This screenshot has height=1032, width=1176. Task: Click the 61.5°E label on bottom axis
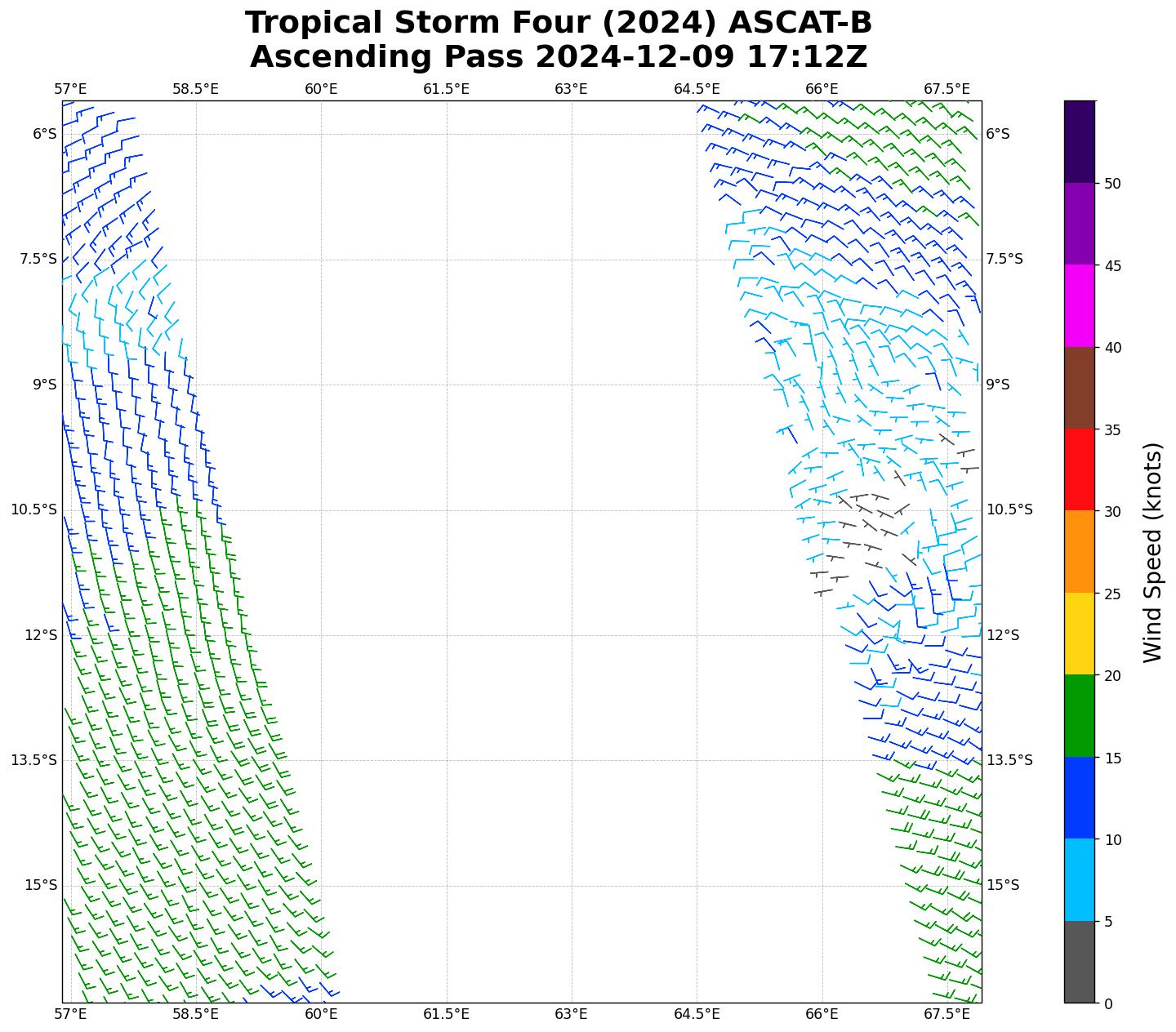pyautogui.click(x=446, y=1015)
